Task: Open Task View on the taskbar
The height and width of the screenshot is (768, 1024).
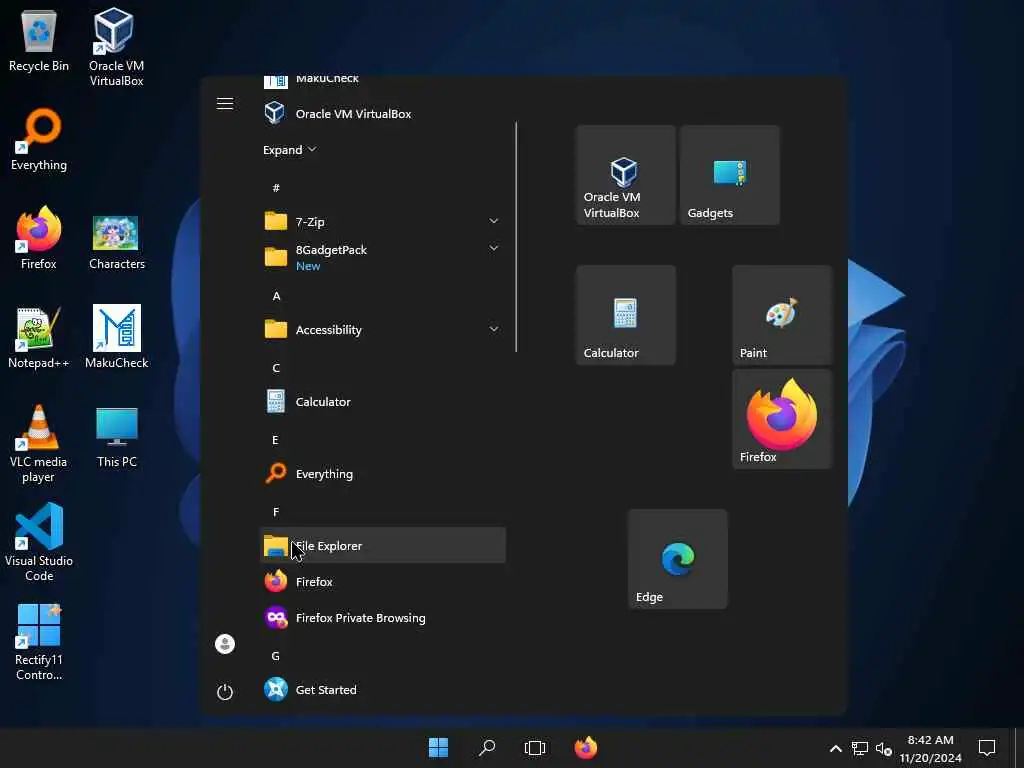Action: 535,748
